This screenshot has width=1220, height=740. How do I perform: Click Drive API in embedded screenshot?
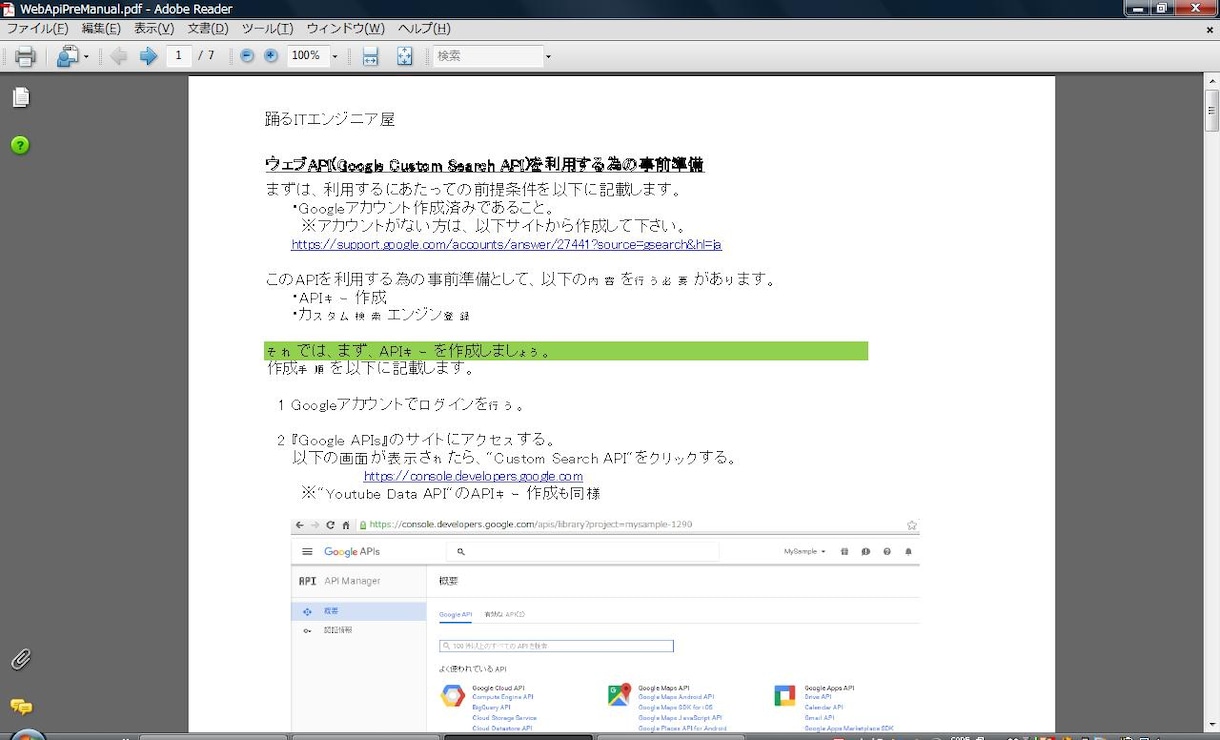[818, 697]
